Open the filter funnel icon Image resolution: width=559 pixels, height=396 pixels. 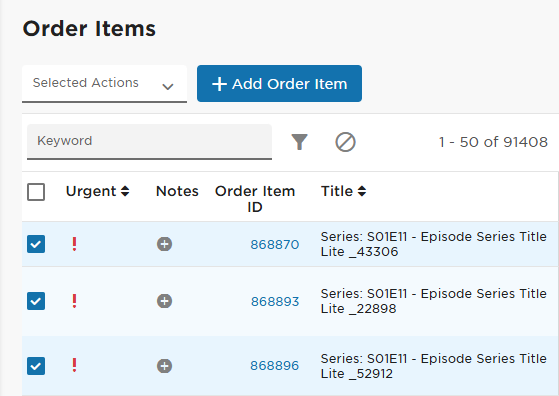[x=299, y=142]
